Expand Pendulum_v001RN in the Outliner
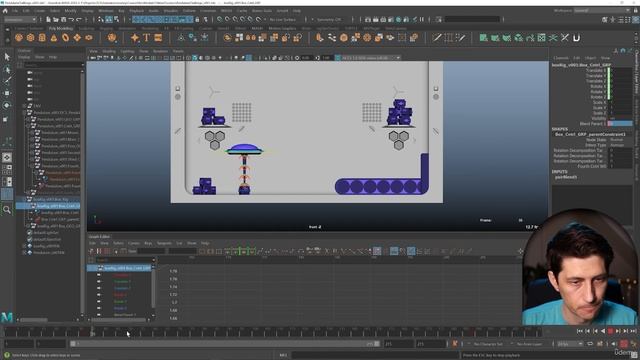Viewport: 640px width, 360px height. point(24,253)
